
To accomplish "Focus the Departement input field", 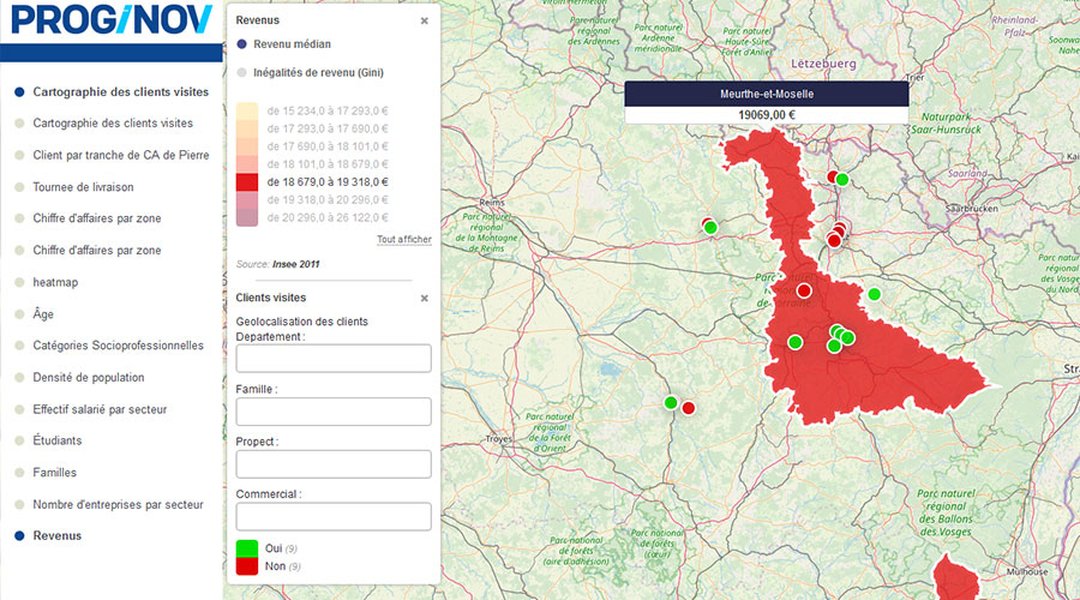I will tap(333, 359).
